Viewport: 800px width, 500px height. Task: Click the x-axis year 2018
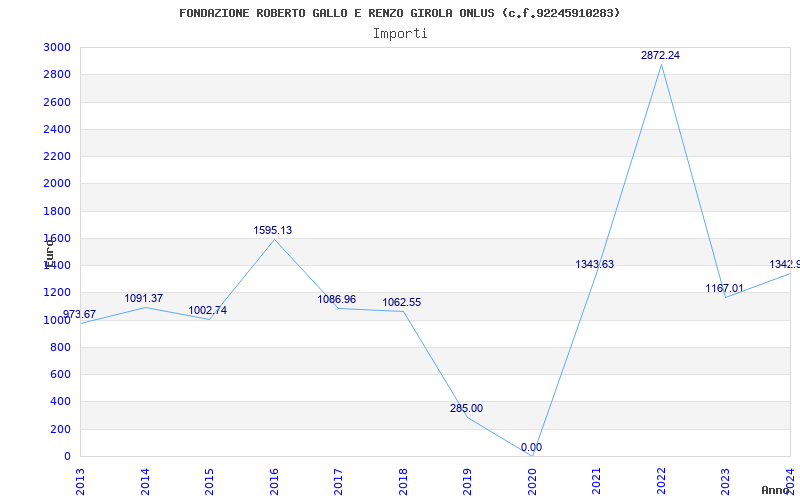pyautogui.click(x=403, y=481)
